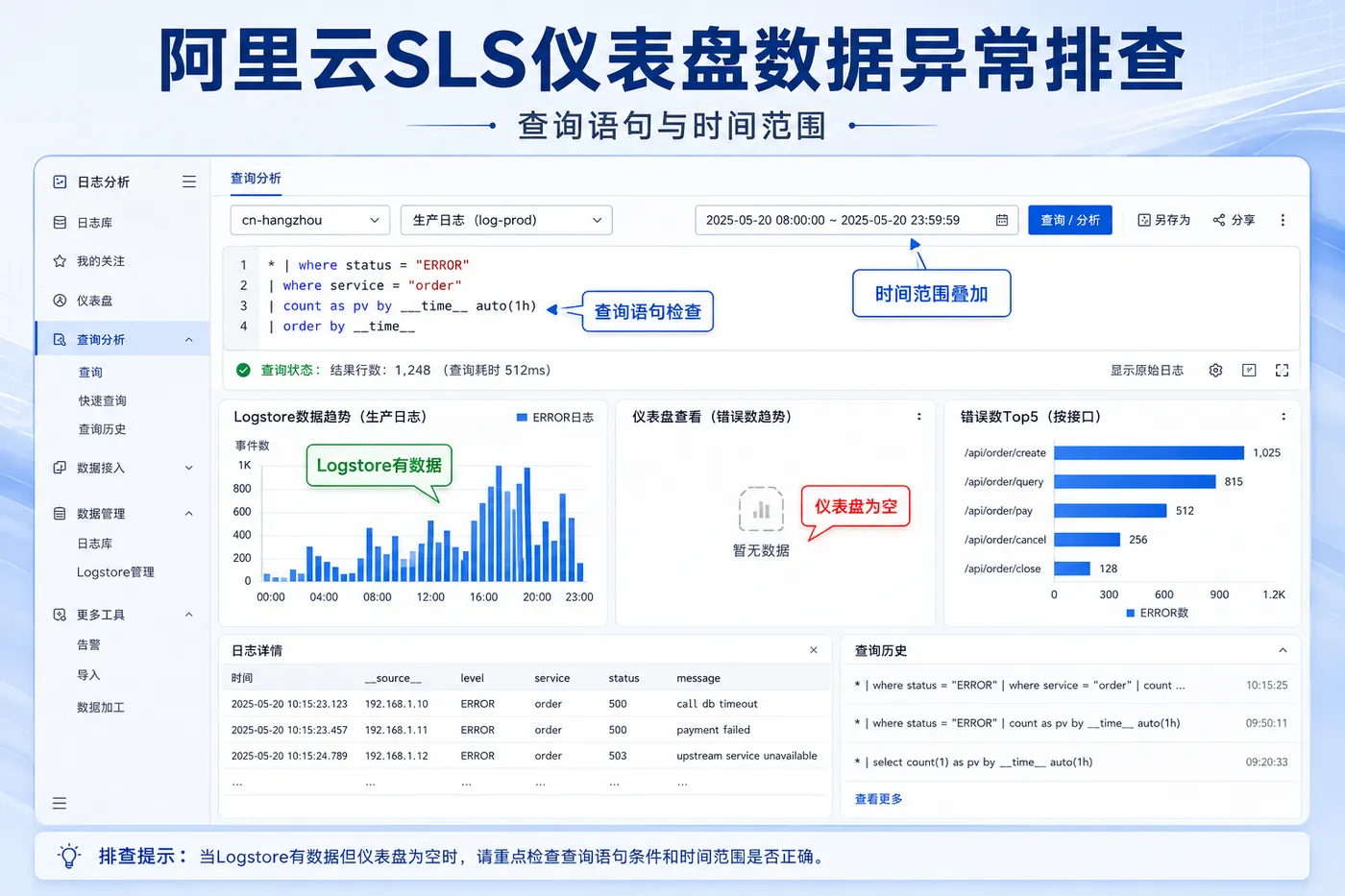Image resolution: width=1345 pixels, height=896 pixels.
Task: Open 日志库 under 数据管理
Action: point(95,544)
